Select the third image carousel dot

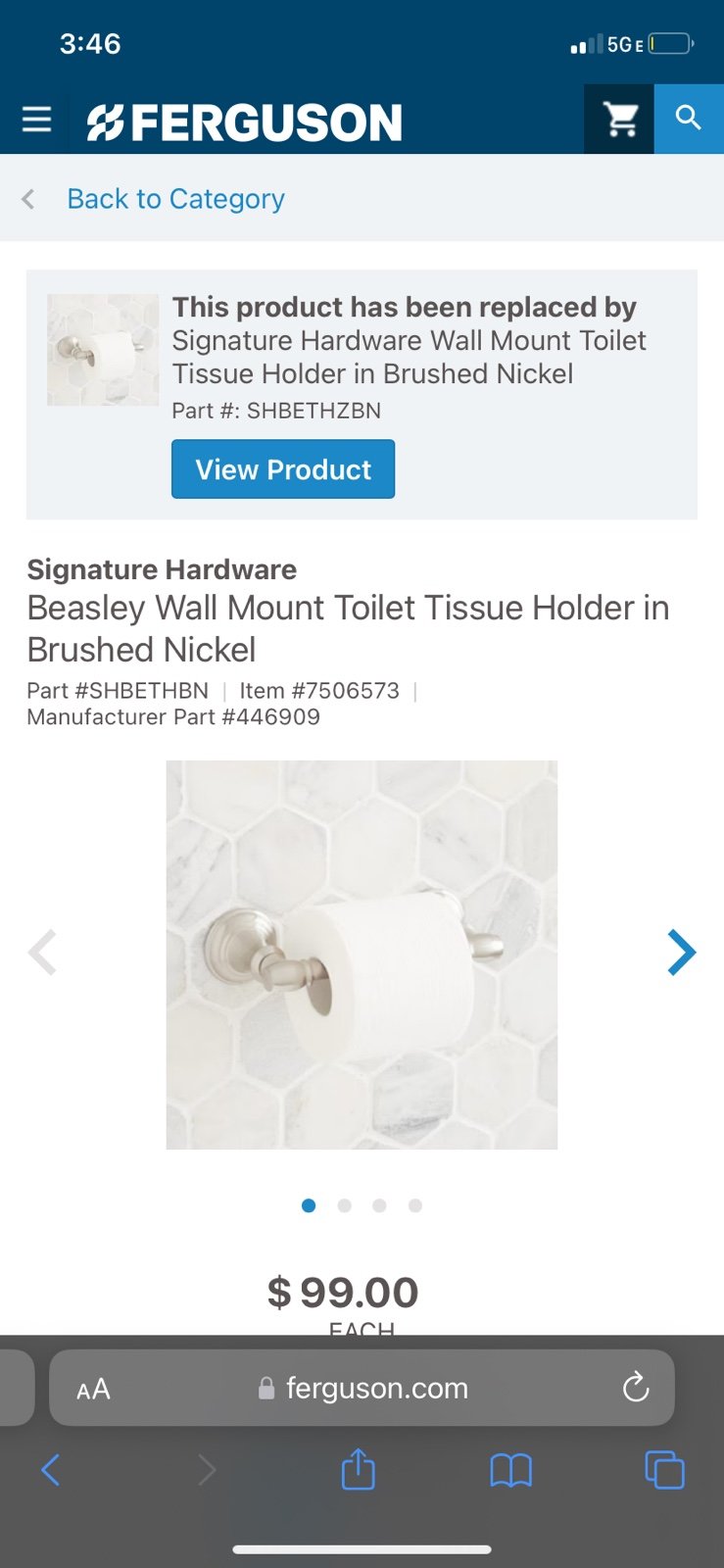pos(379,1205)
